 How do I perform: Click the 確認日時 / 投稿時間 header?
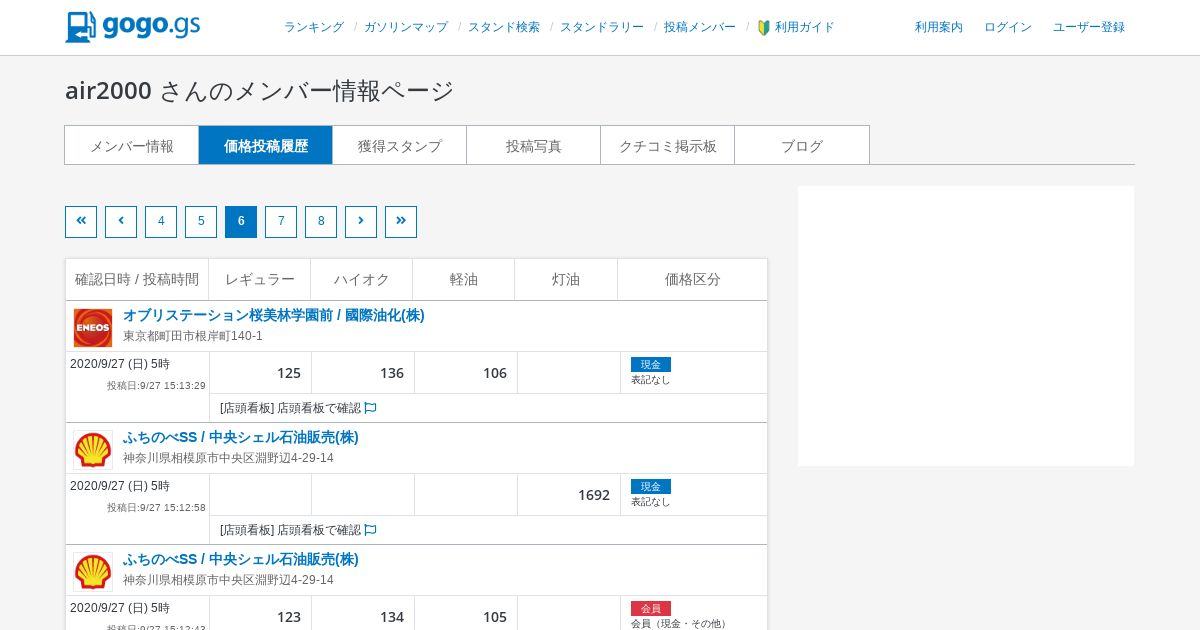(x=137, y=279)
